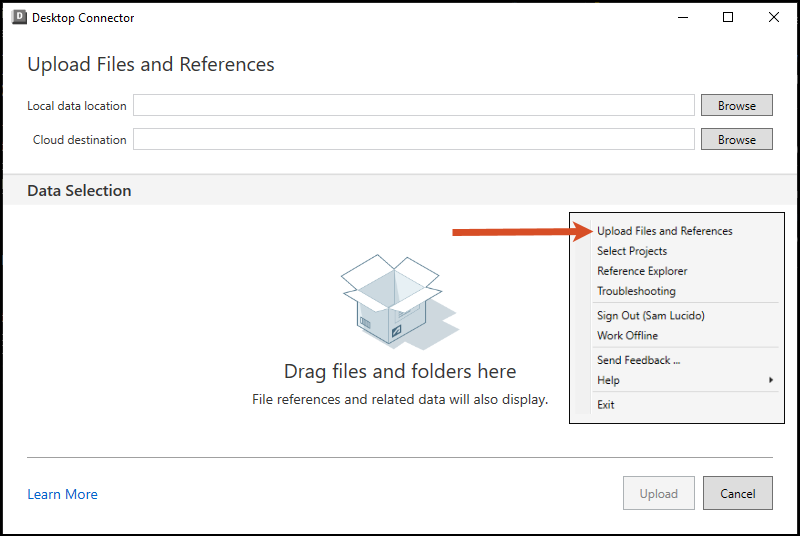The width and height of the screenshot is (800, 536).
Task: Select Work Offline menu entry
Action: tap(628, 336)
